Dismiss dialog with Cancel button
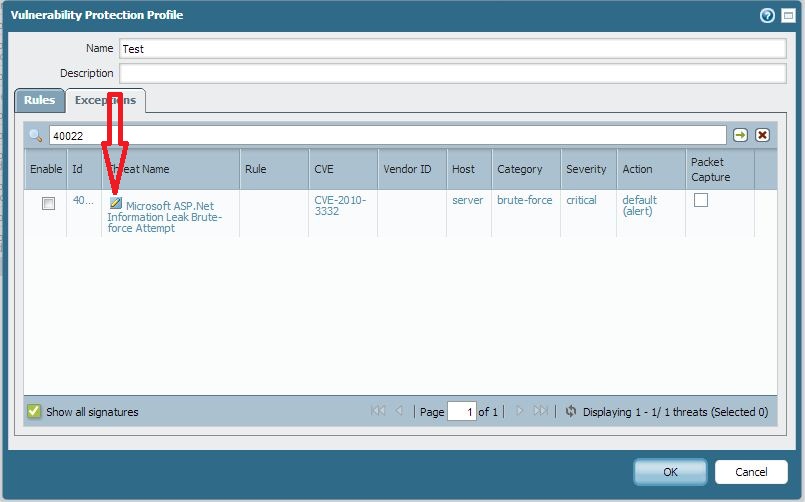The width and height of the screenshot is (805, 502). pos(751,472)
